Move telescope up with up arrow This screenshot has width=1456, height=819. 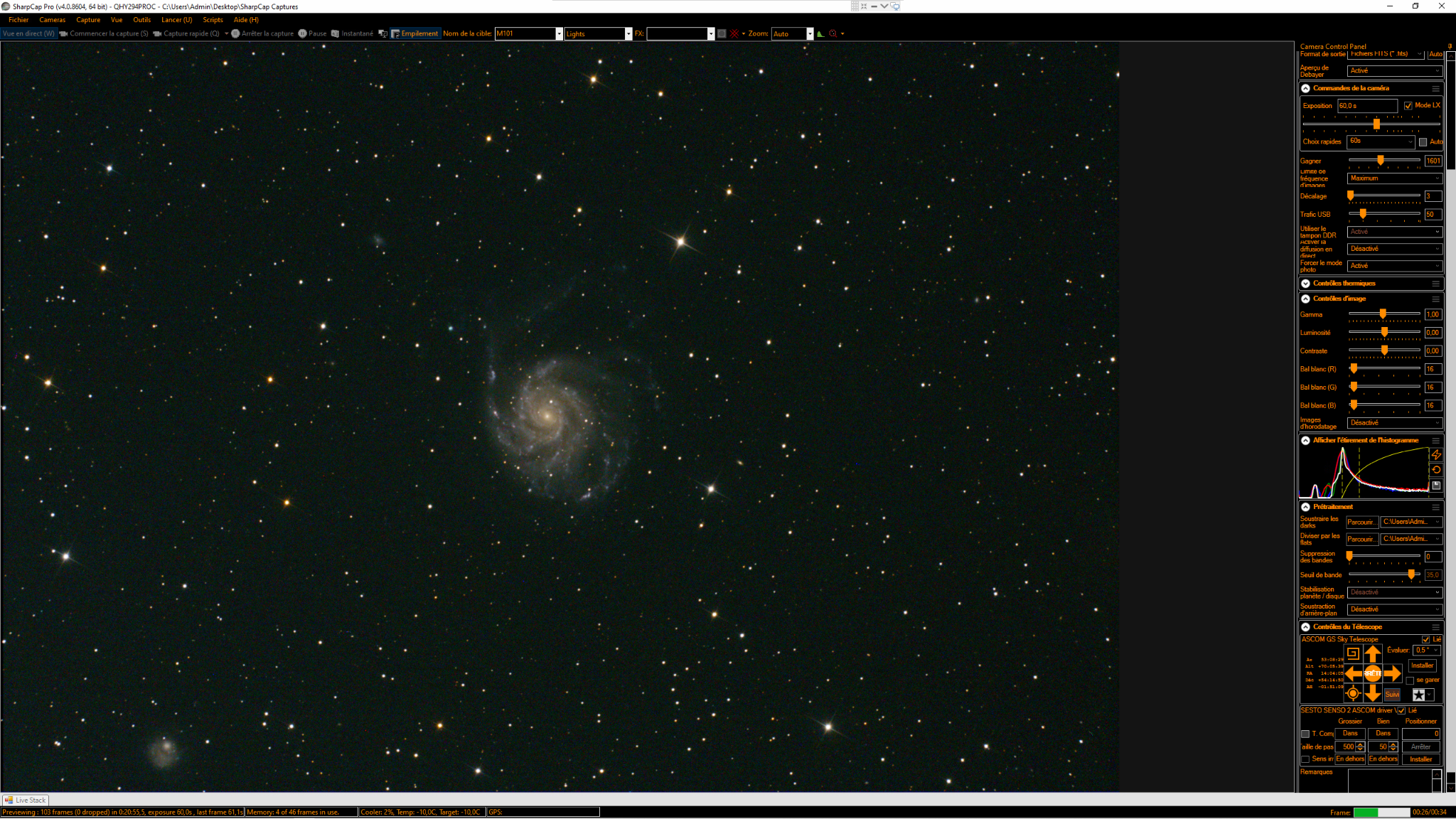(1373, 653)
